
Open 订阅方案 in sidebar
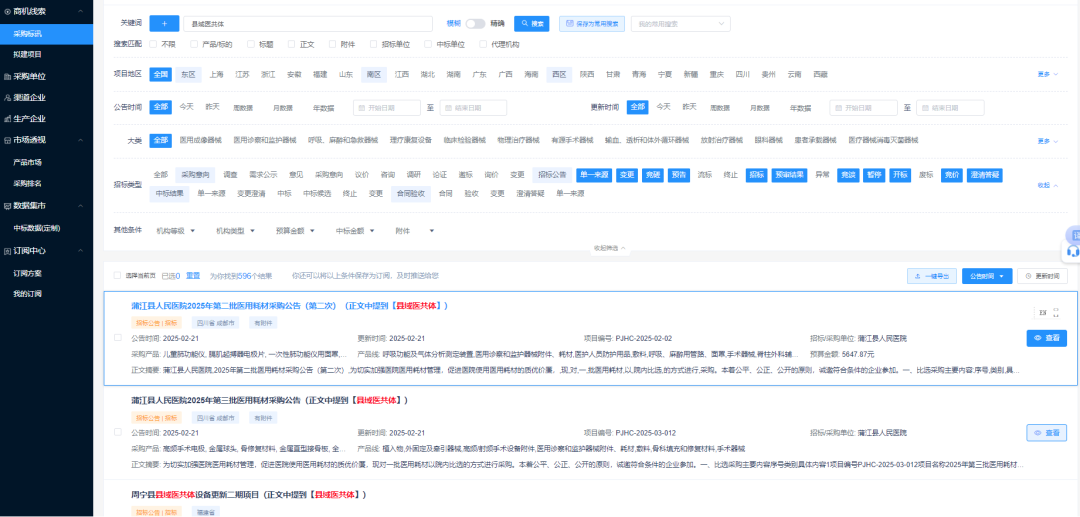point(28,273)
